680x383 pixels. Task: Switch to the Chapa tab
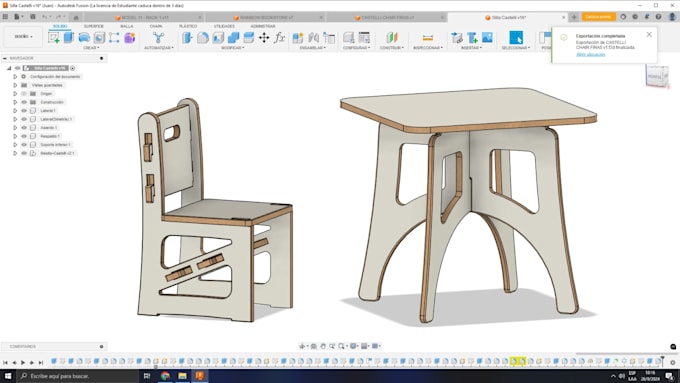point(156,26)
